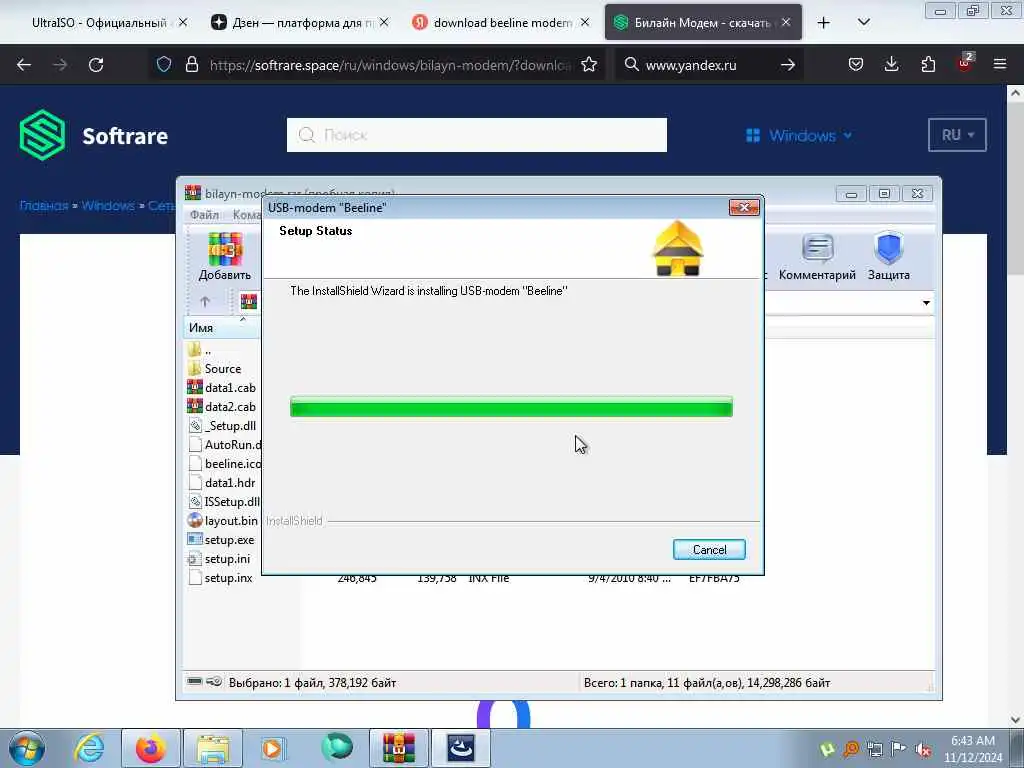Bookmark this page with the star icon

(x=589, y=64)
